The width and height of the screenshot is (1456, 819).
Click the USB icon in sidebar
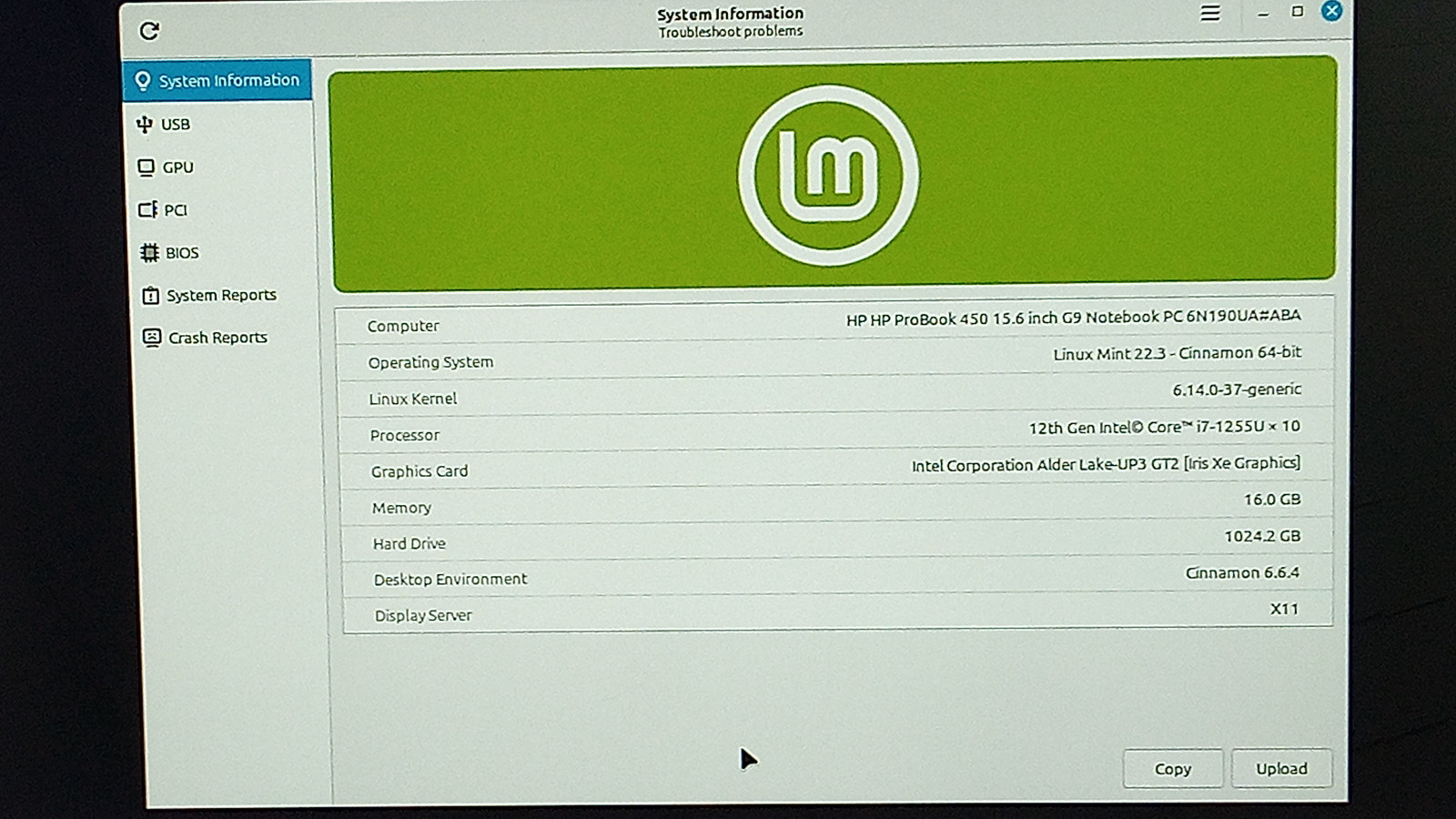(144, 125)
